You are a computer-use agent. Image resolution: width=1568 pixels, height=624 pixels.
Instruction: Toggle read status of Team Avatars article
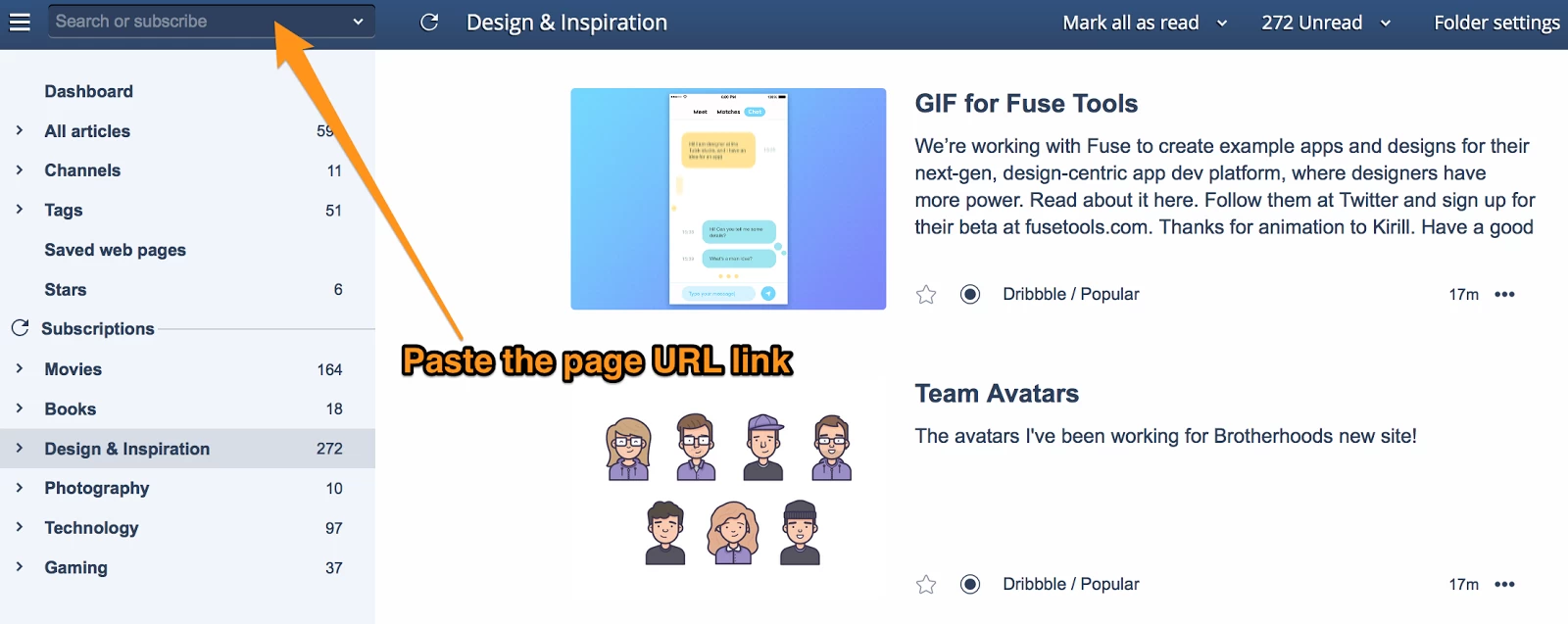click(970, 585)
